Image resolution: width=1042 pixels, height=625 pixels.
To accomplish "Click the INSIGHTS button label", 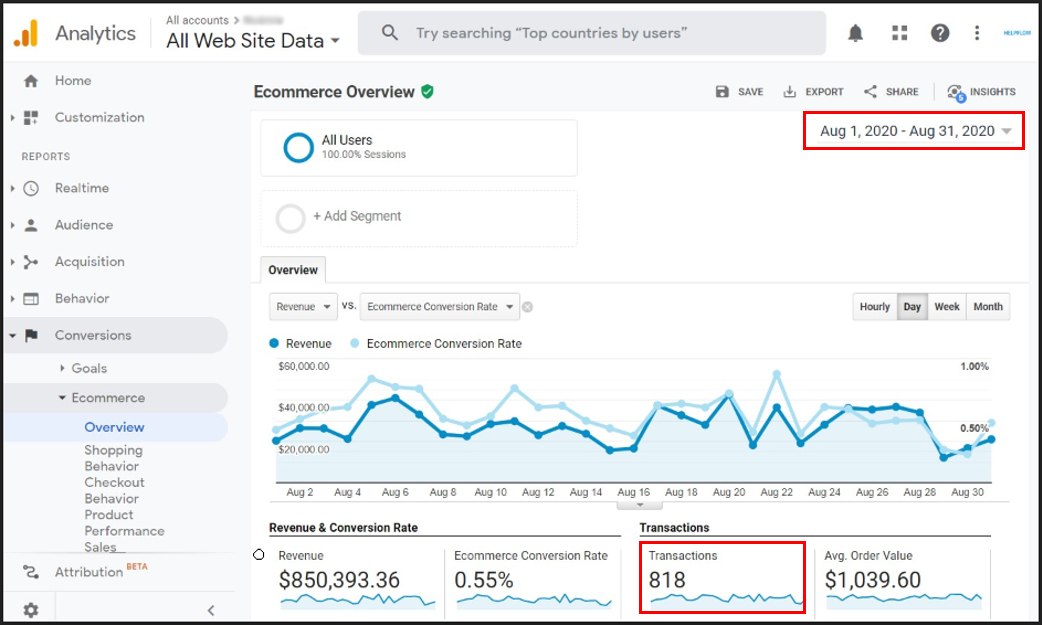I will (992, 92).
